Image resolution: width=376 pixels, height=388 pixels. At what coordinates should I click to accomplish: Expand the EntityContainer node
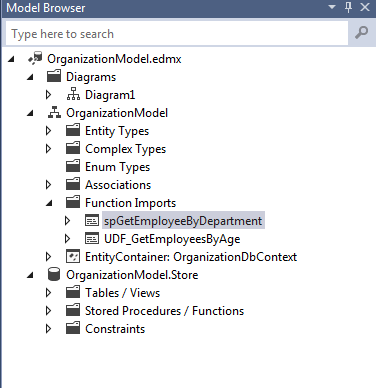(49, 257)
